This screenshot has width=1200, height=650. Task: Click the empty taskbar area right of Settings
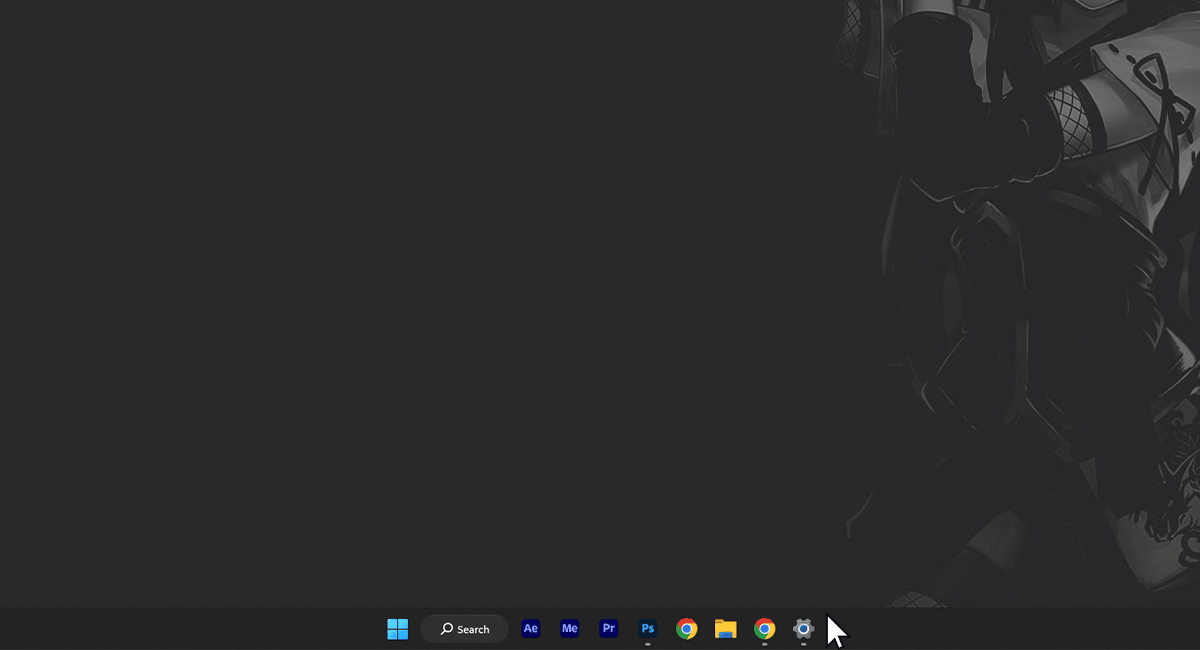coord(1000,629)
